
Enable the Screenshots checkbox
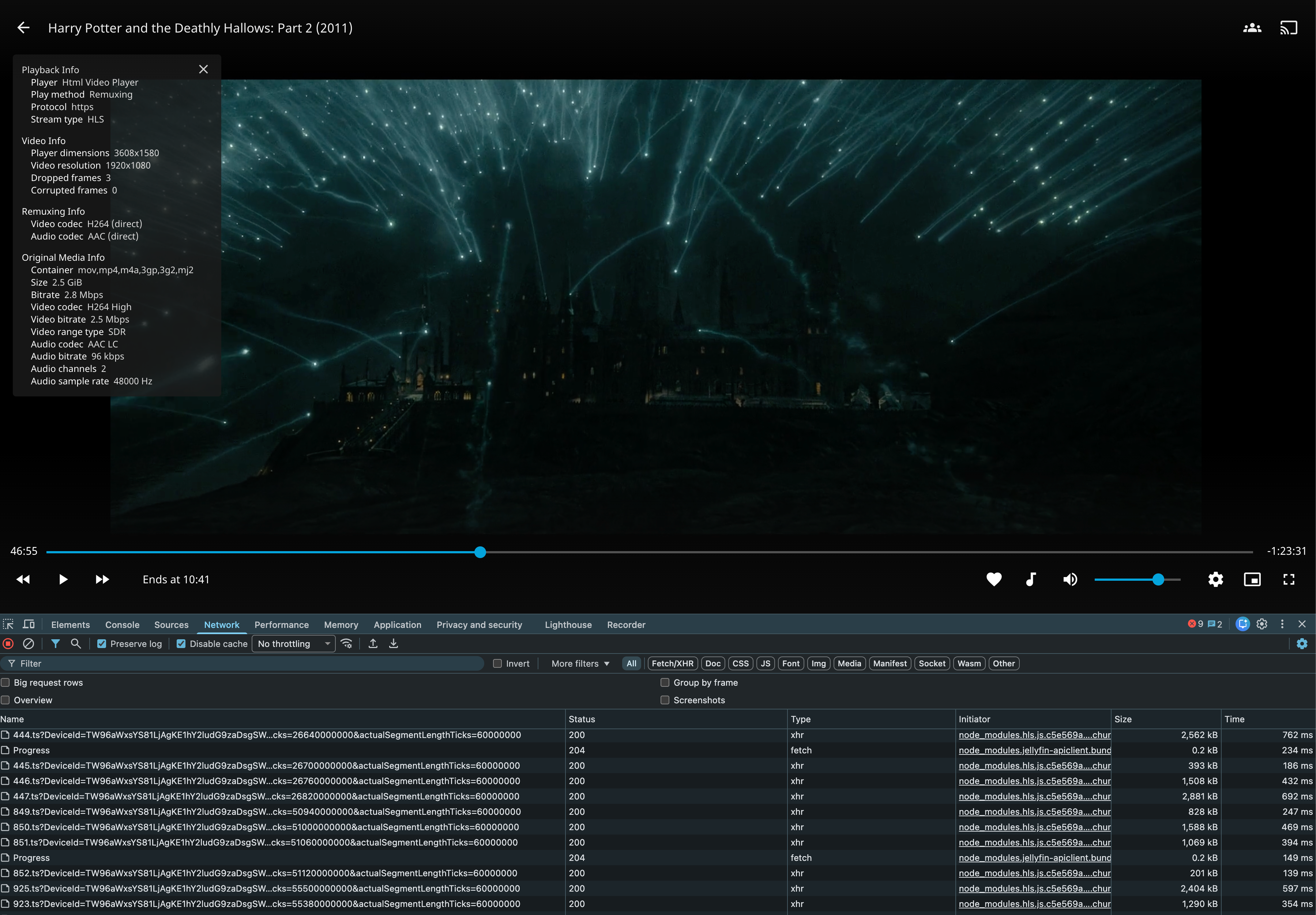click(x=665, y=700)
